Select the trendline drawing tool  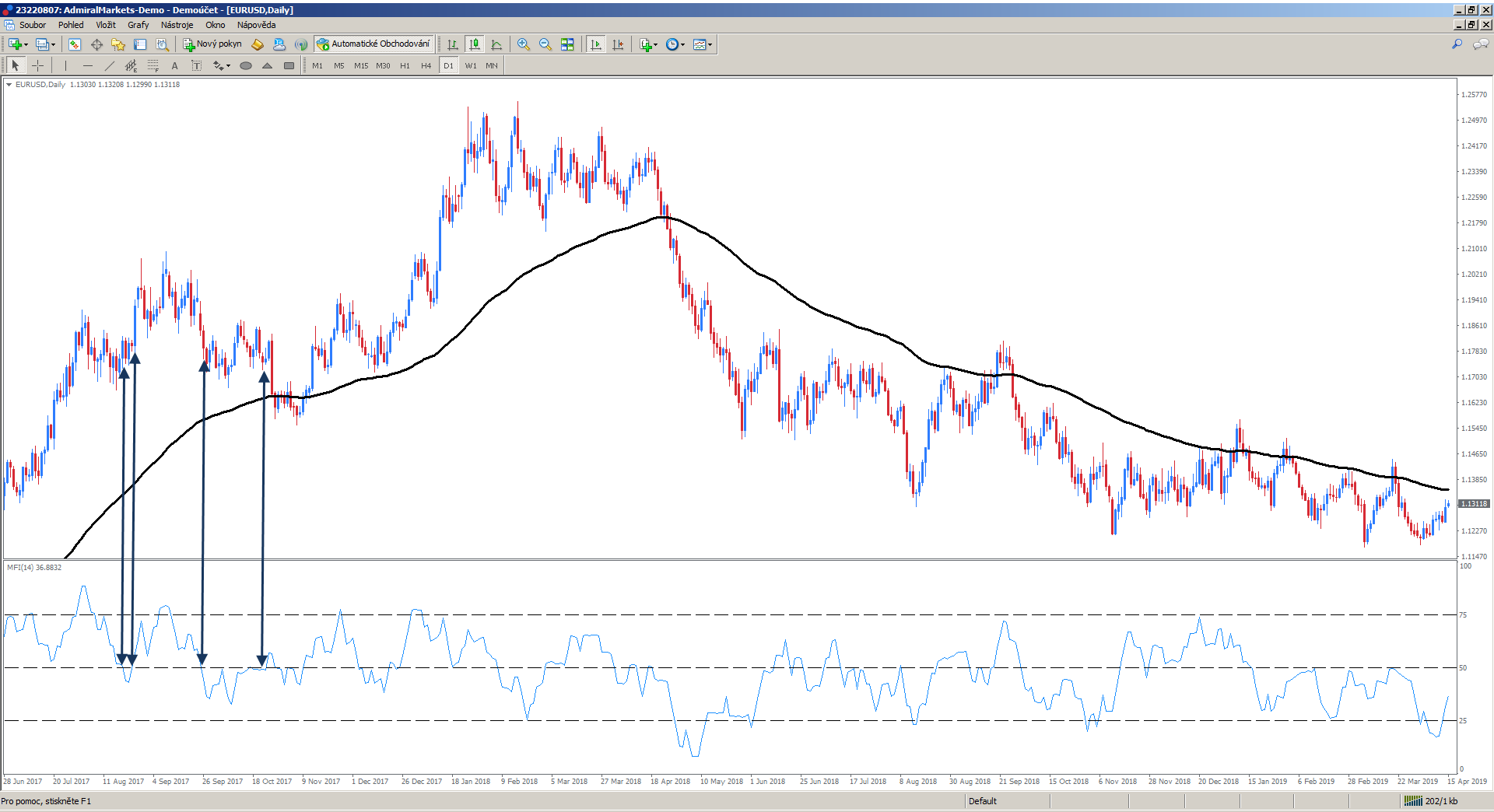[109, 66]
